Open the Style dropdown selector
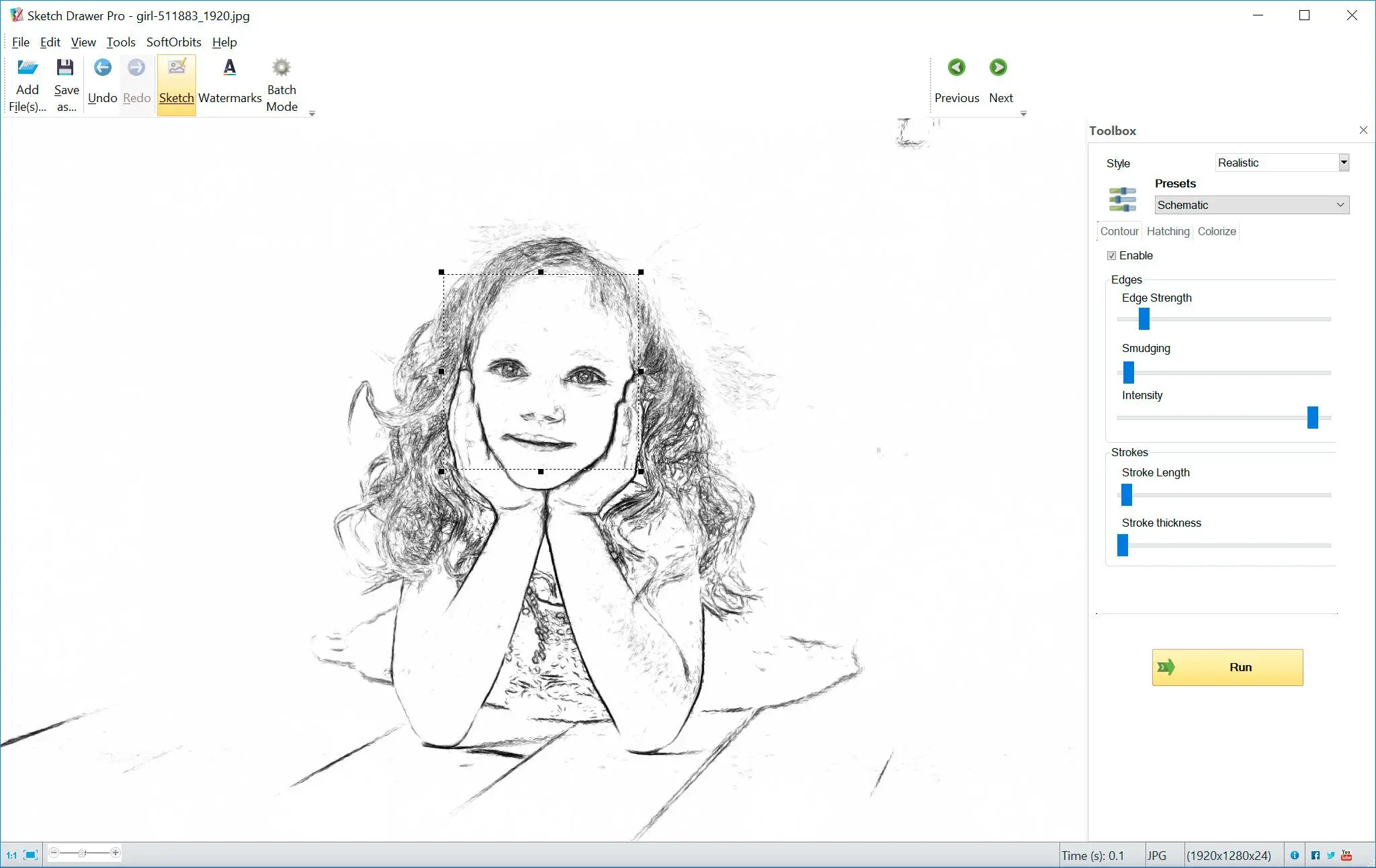 click(1282, 162)
